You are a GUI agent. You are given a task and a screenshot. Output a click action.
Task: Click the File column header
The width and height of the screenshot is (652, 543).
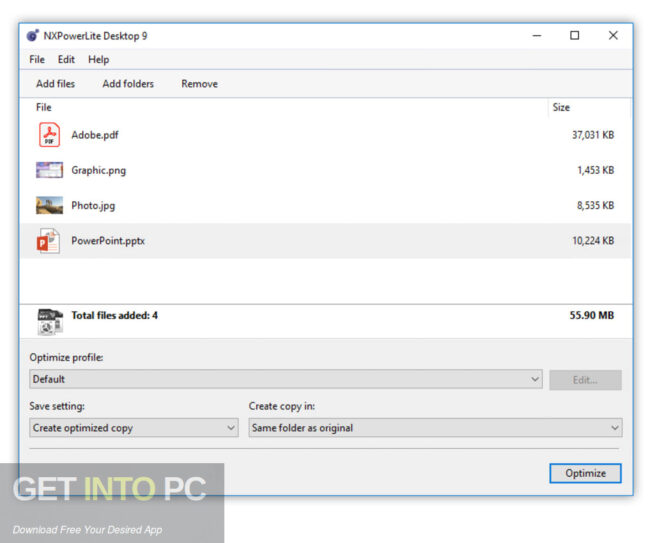pyautogui.click(x=44, y=107)
